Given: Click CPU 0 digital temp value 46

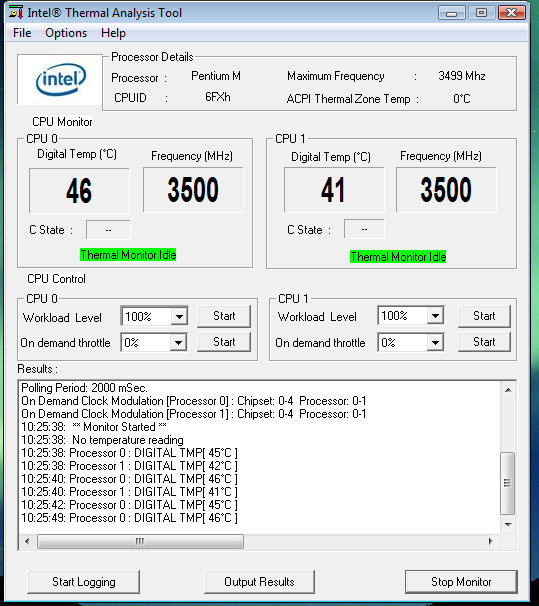Looking at the screenshot, I should 79,191.
